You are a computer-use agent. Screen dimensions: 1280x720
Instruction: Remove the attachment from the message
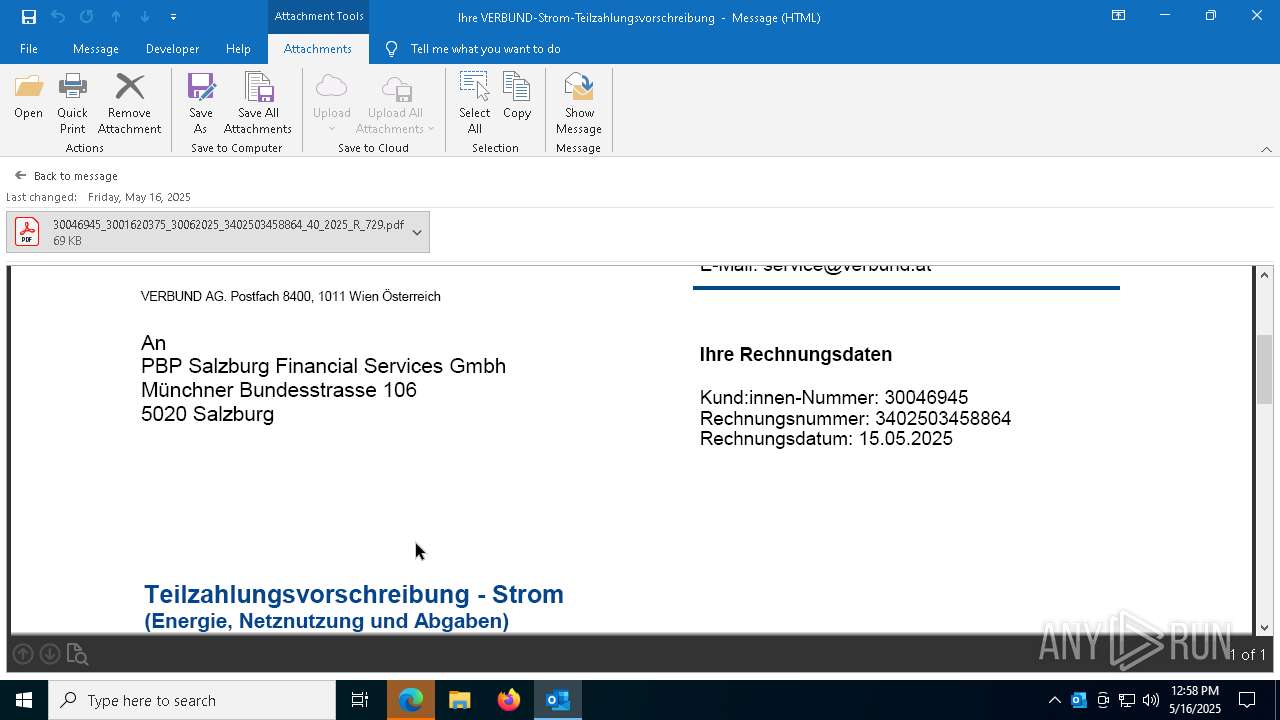(129, 104)
